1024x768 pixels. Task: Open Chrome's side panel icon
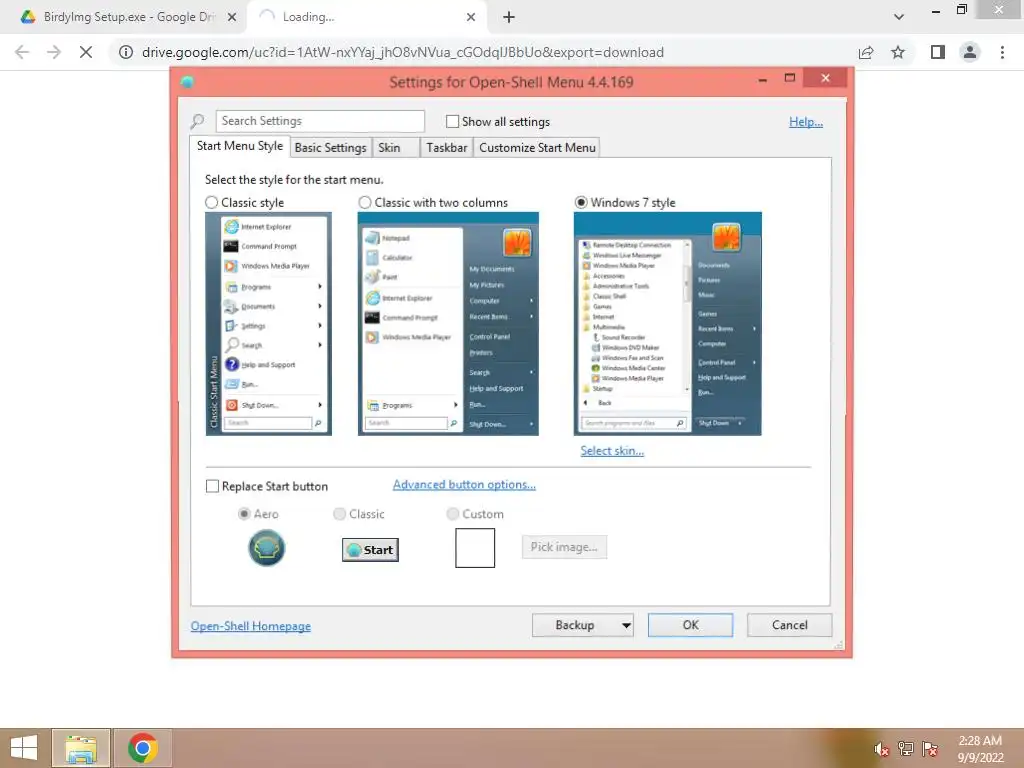point(938,52)
